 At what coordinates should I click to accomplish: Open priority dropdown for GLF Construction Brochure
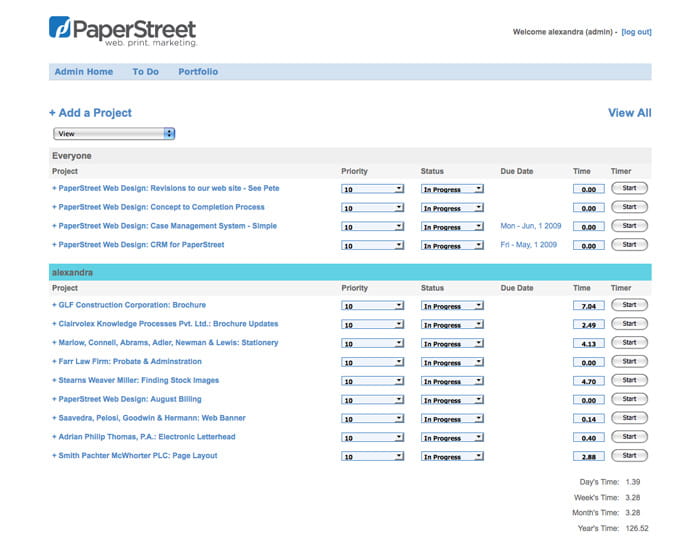pos(372,306)
